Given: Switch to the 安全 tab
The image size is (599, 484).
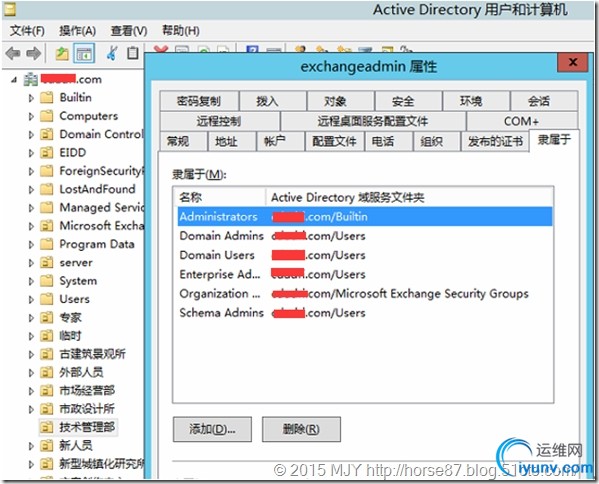Looking at the screenshot, I should pyautogui.click(x=408, y=101).
